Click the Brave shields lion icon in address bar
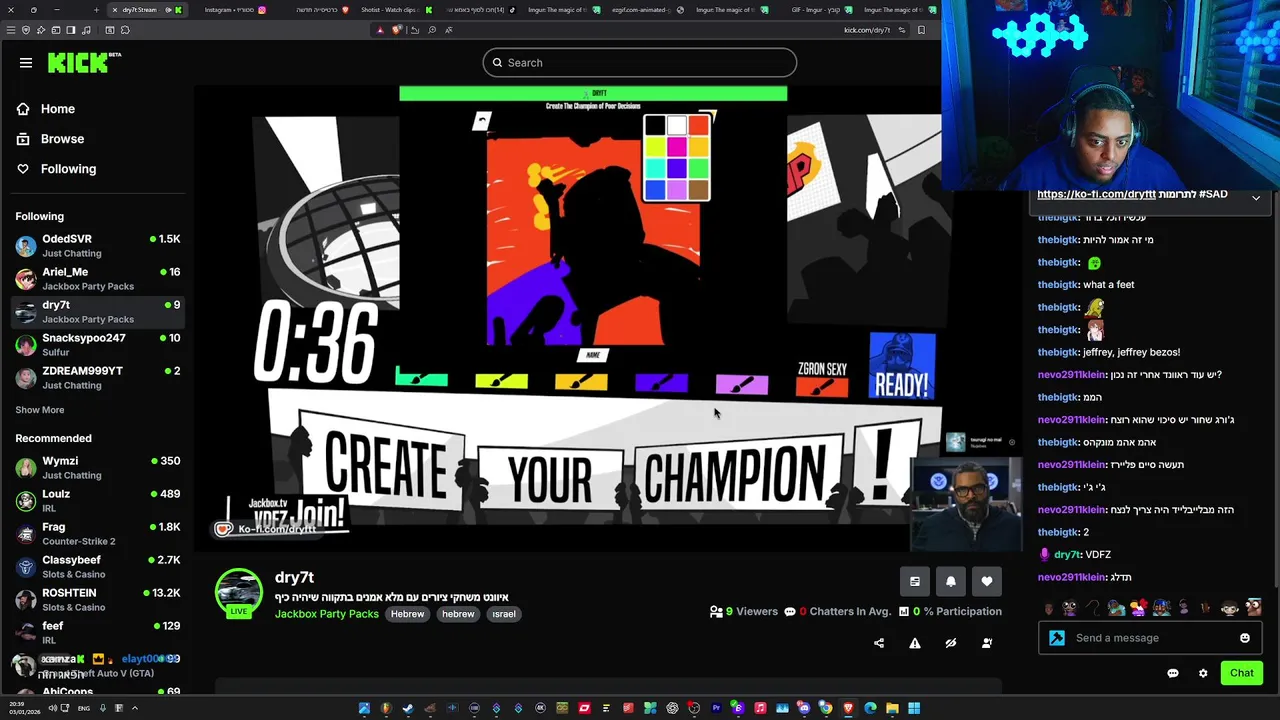1280x720 pixels. 397,30
